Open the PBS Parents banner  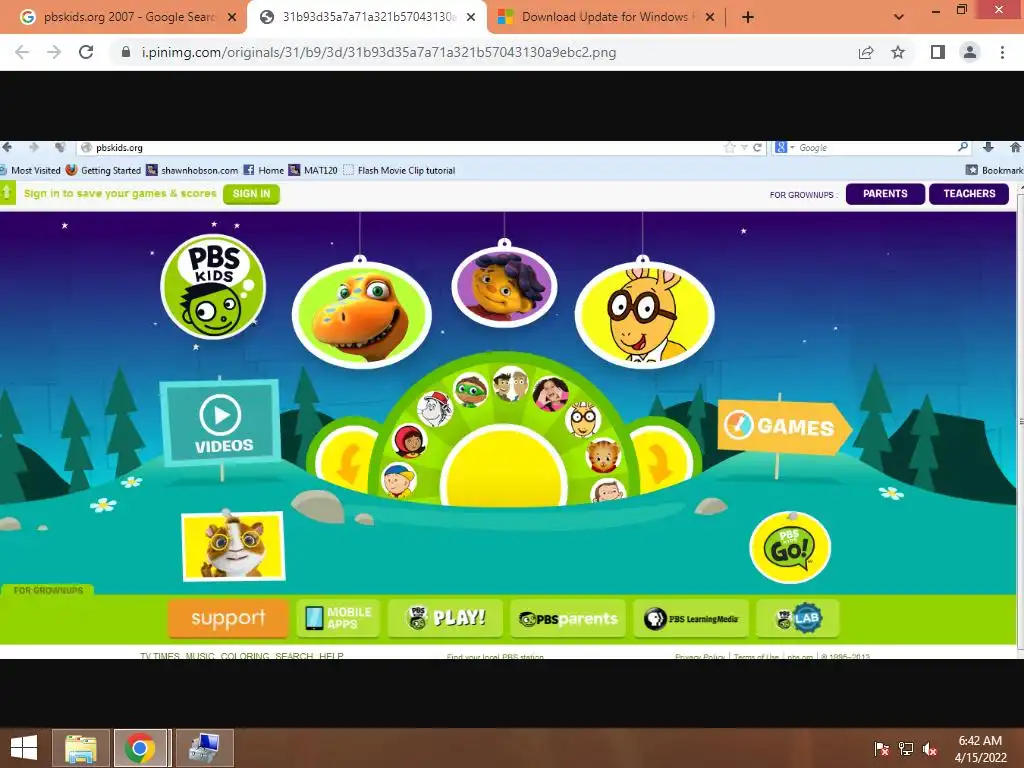[x=568, y=618]
